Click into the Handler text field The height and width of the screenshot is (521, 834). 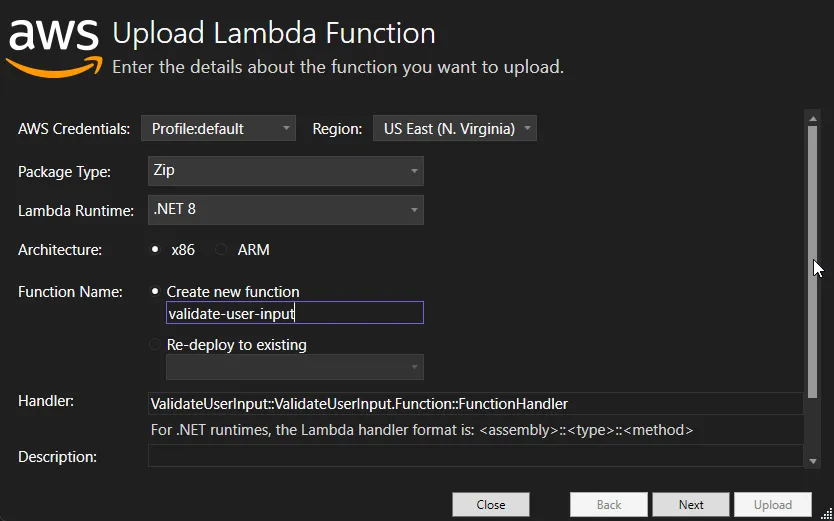475,404
